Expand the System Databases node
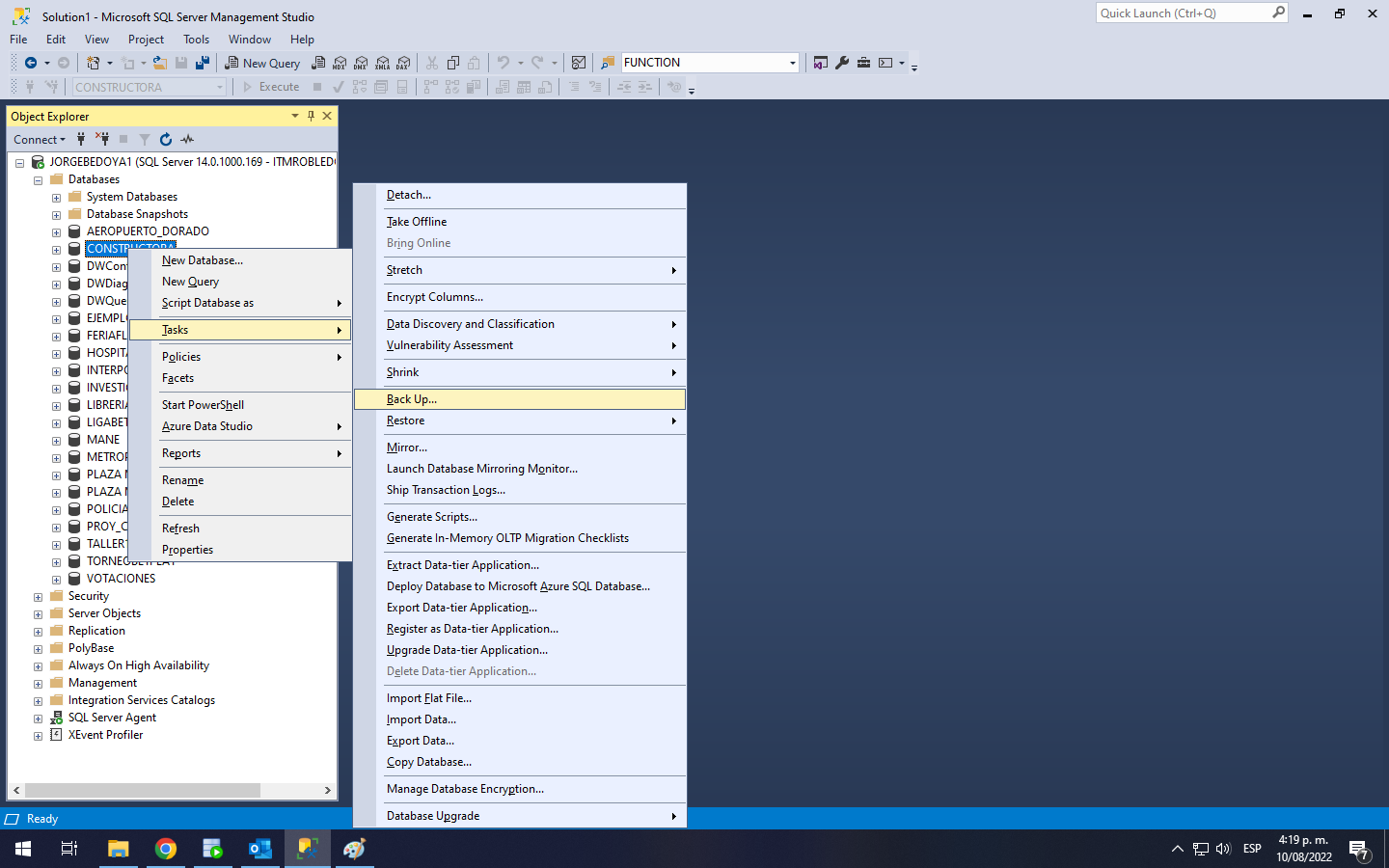 click(x=56, y=198)
